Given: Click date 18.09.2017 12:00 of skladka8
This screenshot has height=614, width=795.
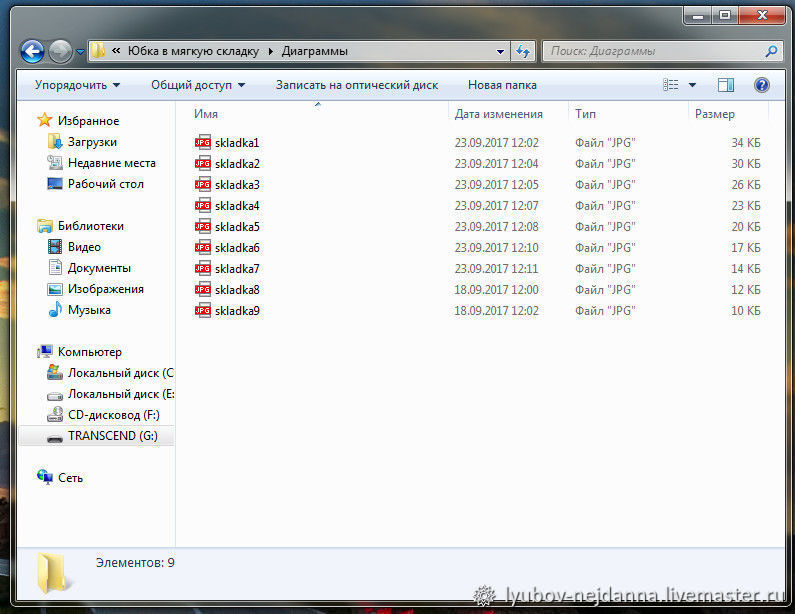Looking at the screenshot, I should point(496,290).
